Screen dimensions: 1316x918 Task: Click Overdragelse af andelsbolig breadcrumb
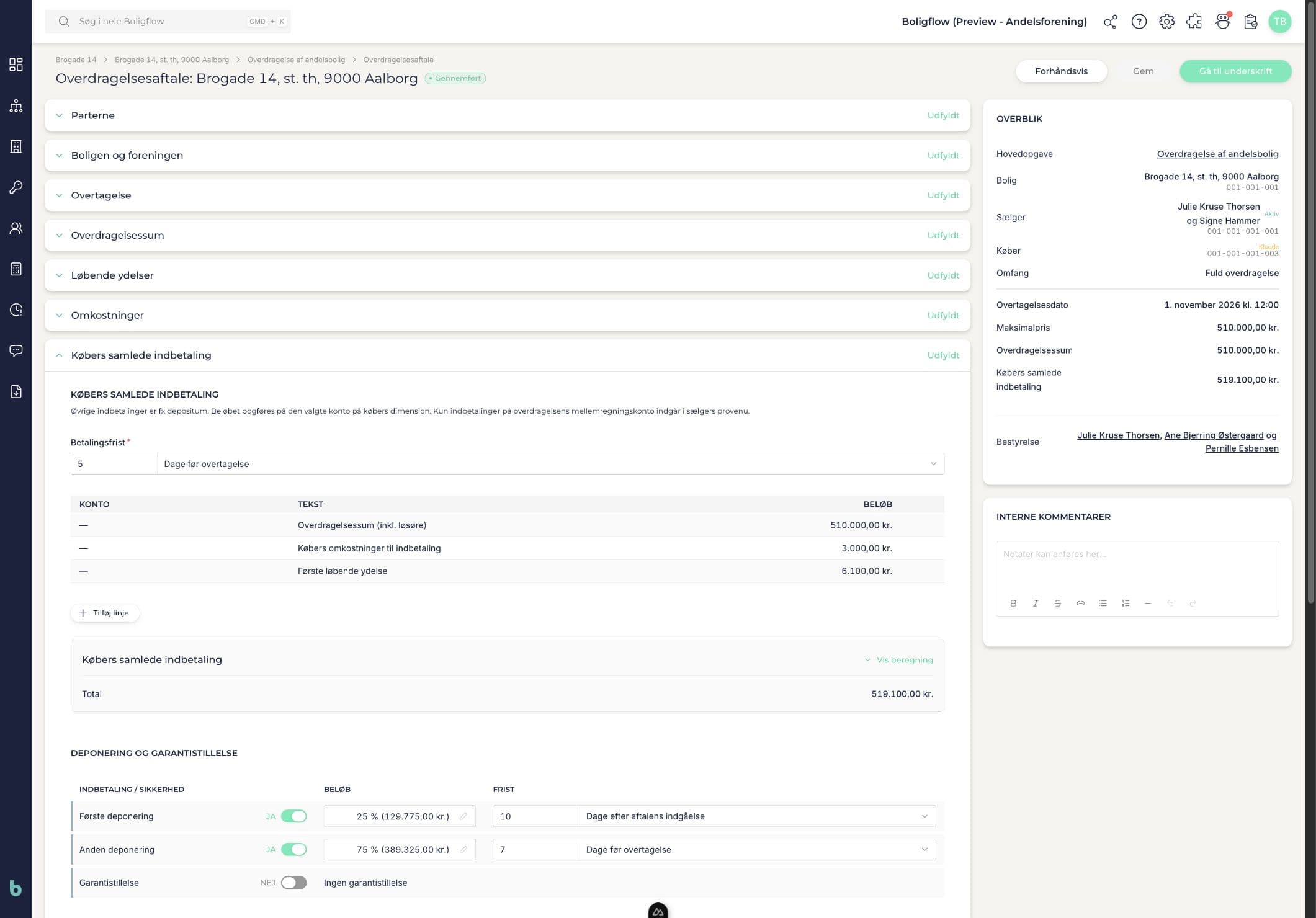pos(296,60)
